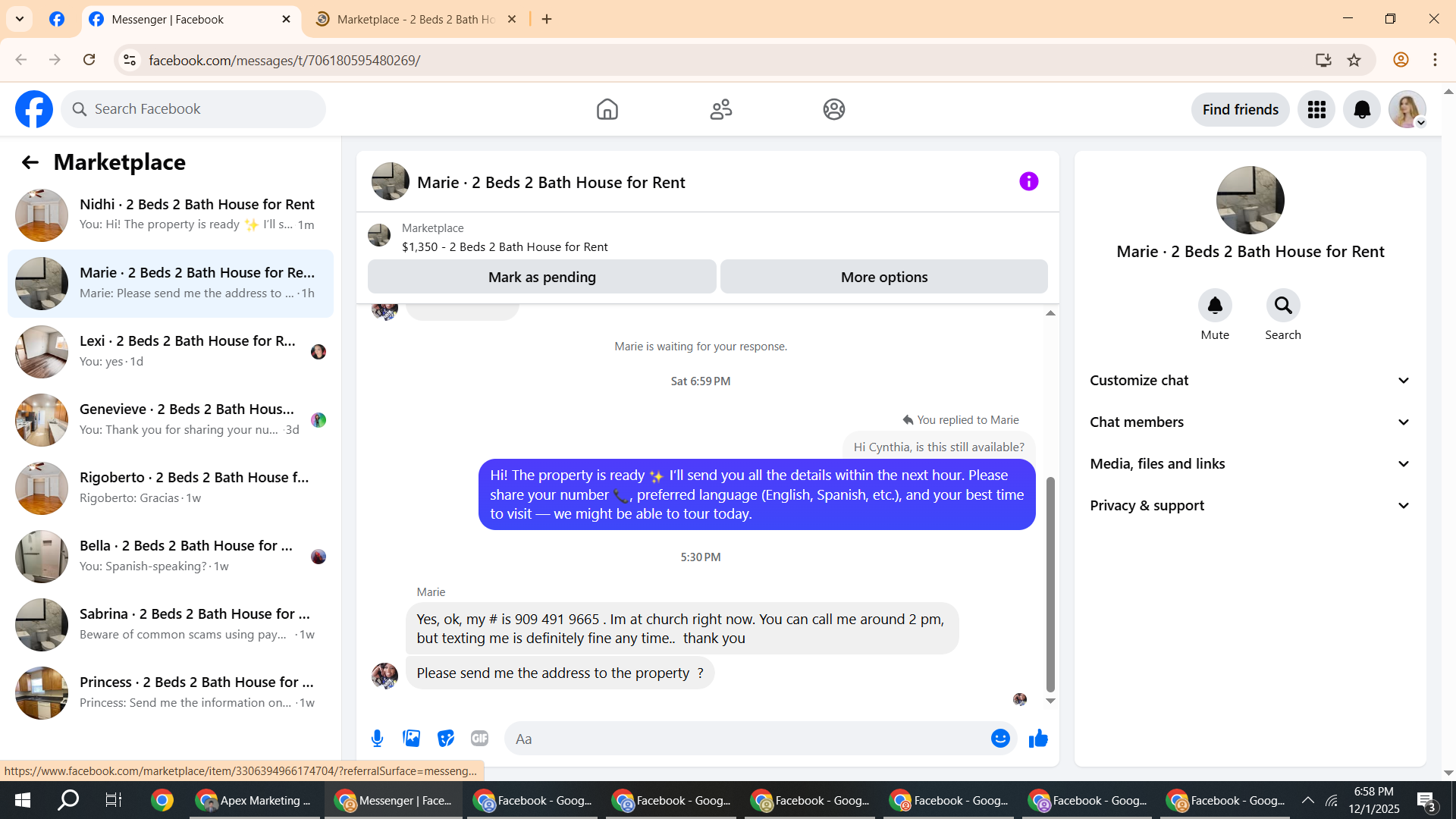Screen dimensions: 1456x819
Task: Install app icon in address bar
Action: pos(1323,60)
